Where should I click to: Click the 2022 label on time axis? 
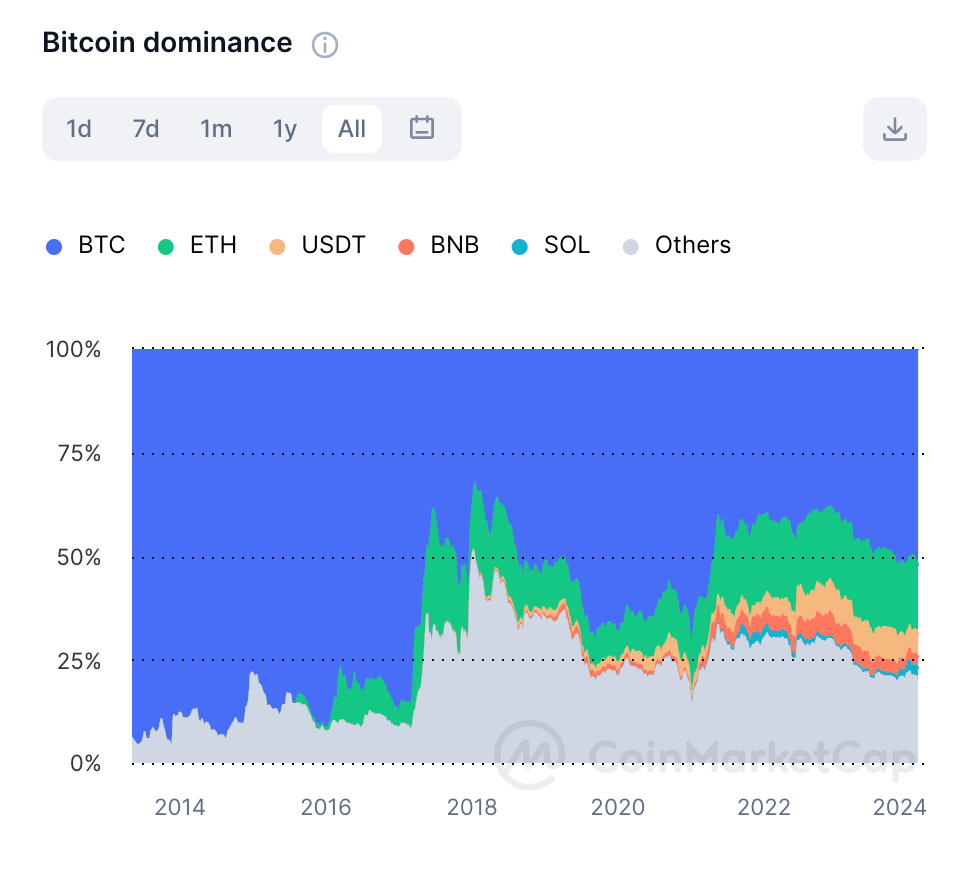click(764, 807)
